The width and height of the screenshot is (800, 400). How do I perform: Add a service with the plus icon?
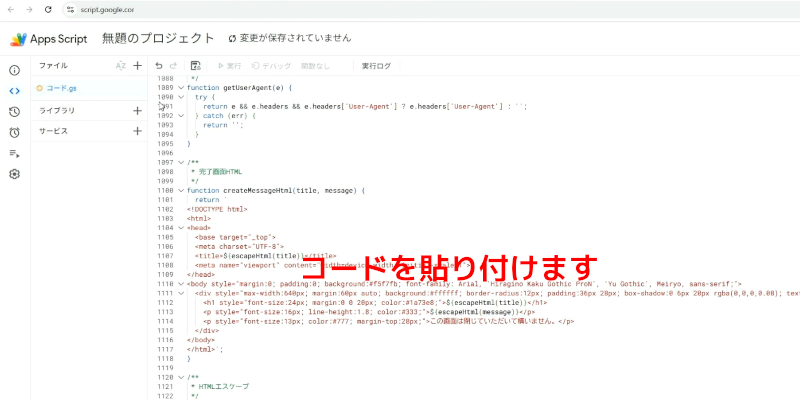click(x=137, y=131)
